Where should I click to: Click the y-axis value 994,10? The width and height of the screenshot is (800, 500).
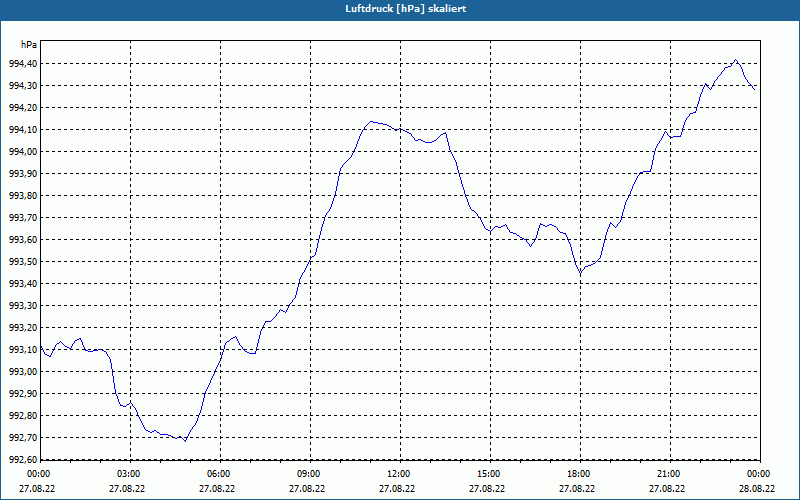[x=23, y=130]
